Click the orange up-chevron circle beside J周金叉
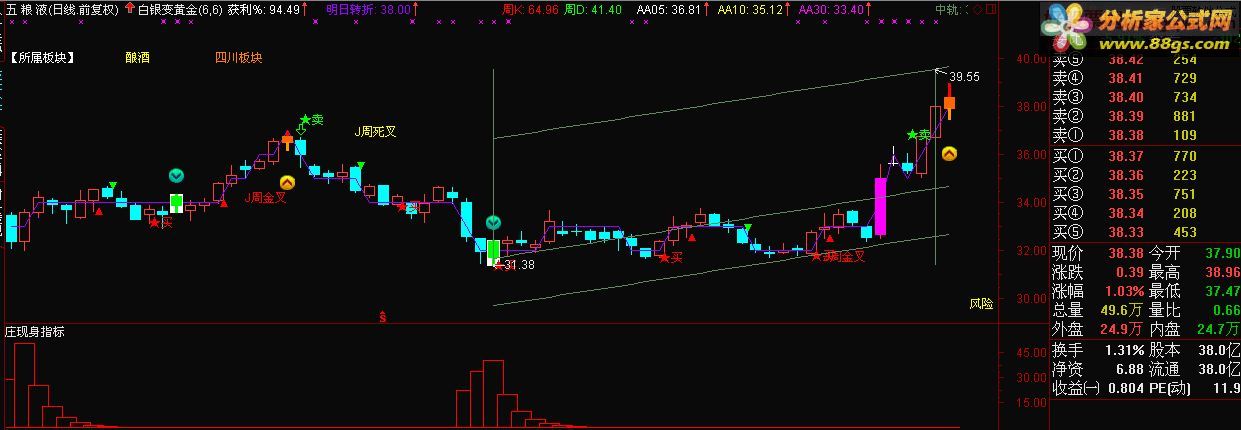This screenshot has width=1241, height=430. click(287, 182)
